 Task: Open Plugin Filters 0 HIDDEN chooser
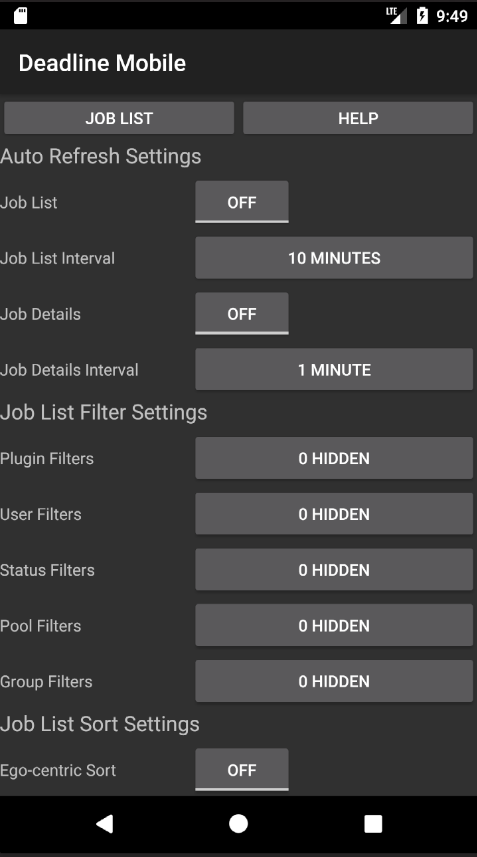pyautogui.click(x=334, y=458)
